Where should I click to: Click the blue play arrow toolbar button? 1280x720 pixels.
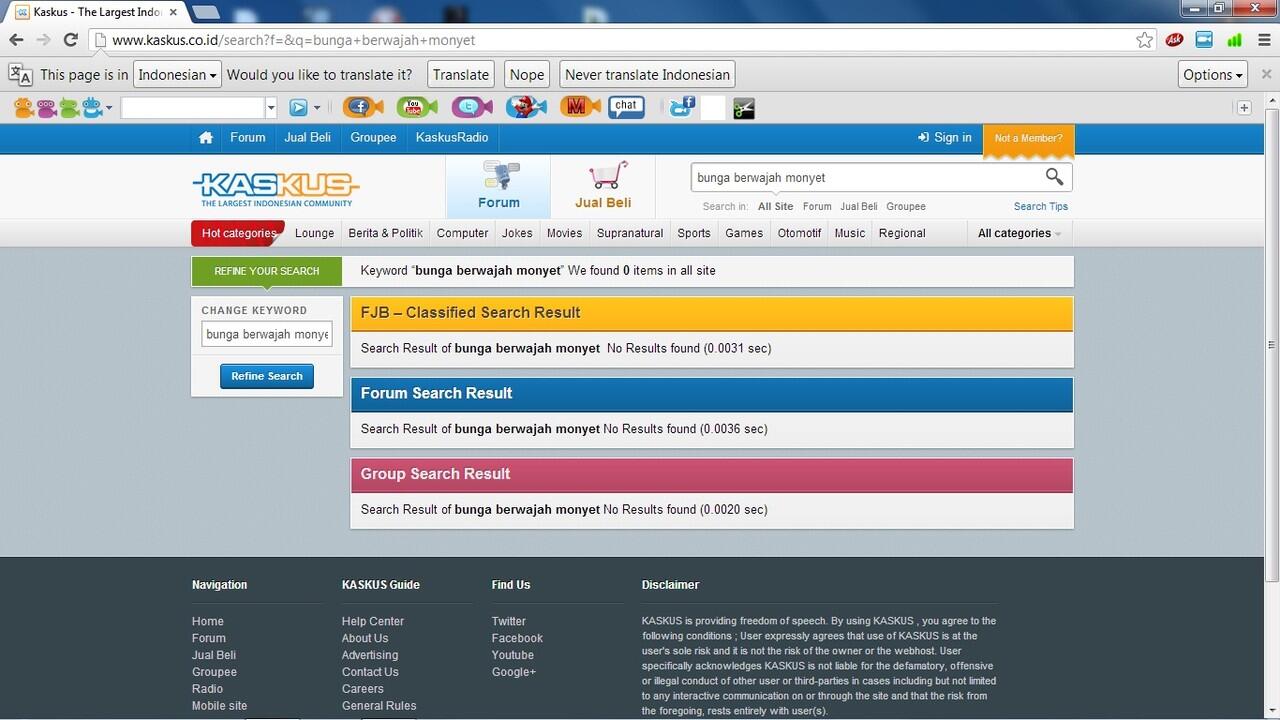[x=298, y=107]
